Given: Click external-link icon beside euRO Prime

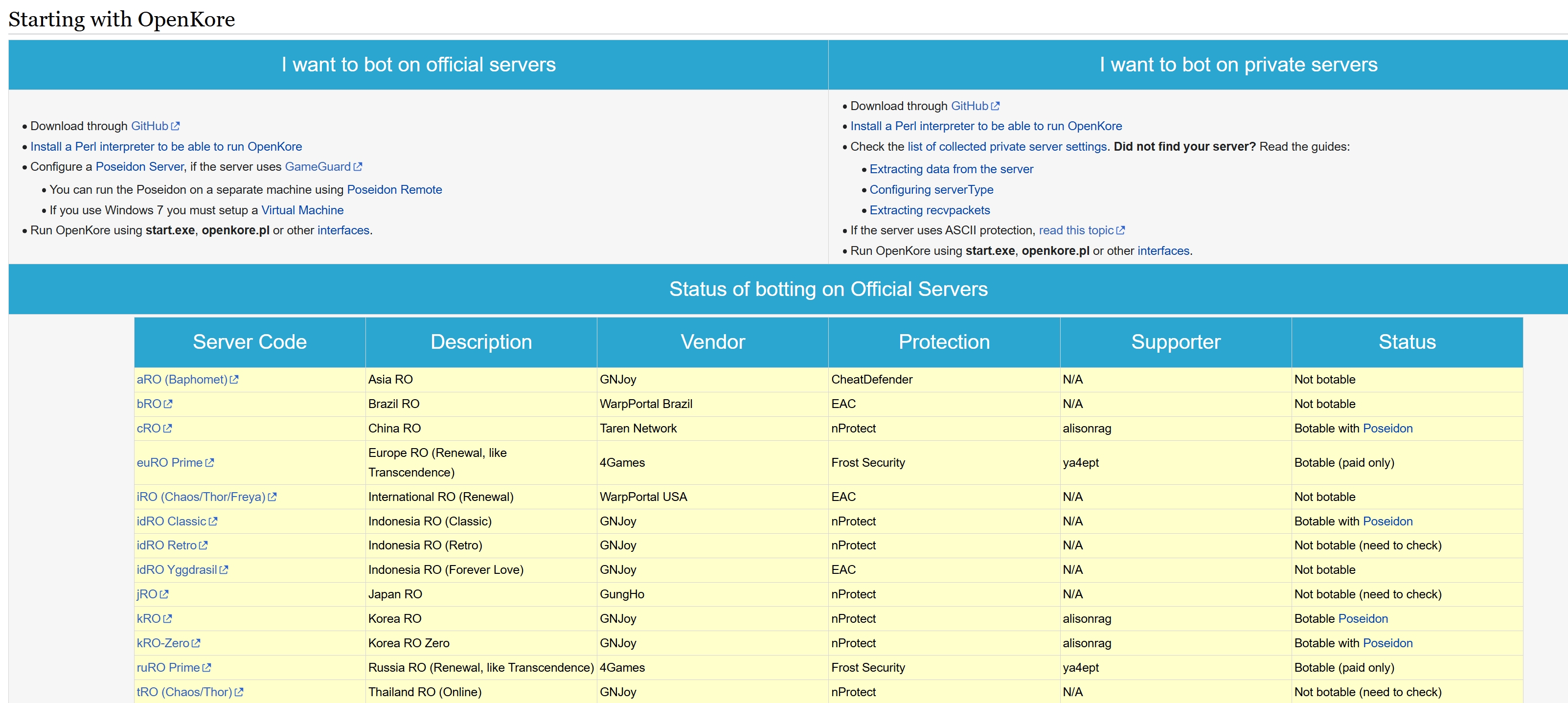Looking at the screenshot, I should 209,463.
